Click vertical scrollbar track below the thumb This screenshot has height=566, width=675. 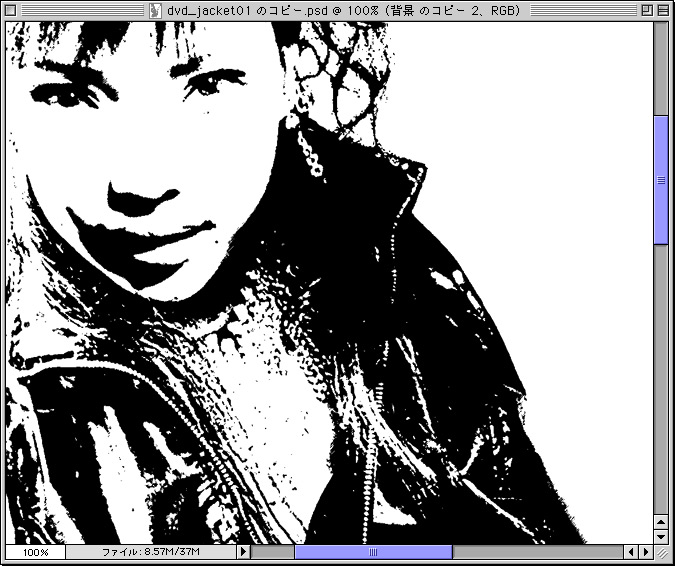coord(661,380)
